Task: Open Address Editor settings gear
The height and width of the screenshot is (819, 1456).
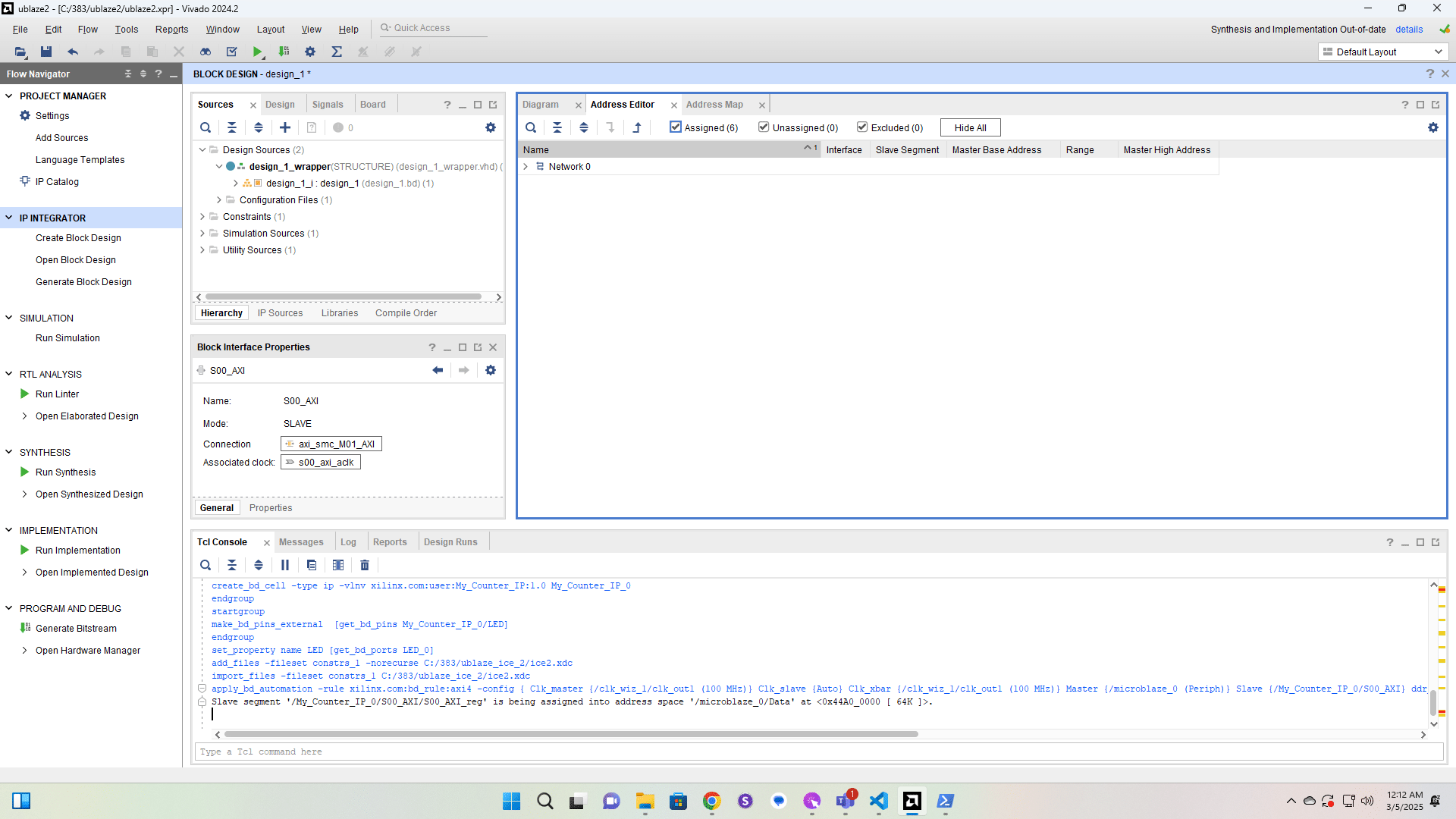Action: point(1432,127)
